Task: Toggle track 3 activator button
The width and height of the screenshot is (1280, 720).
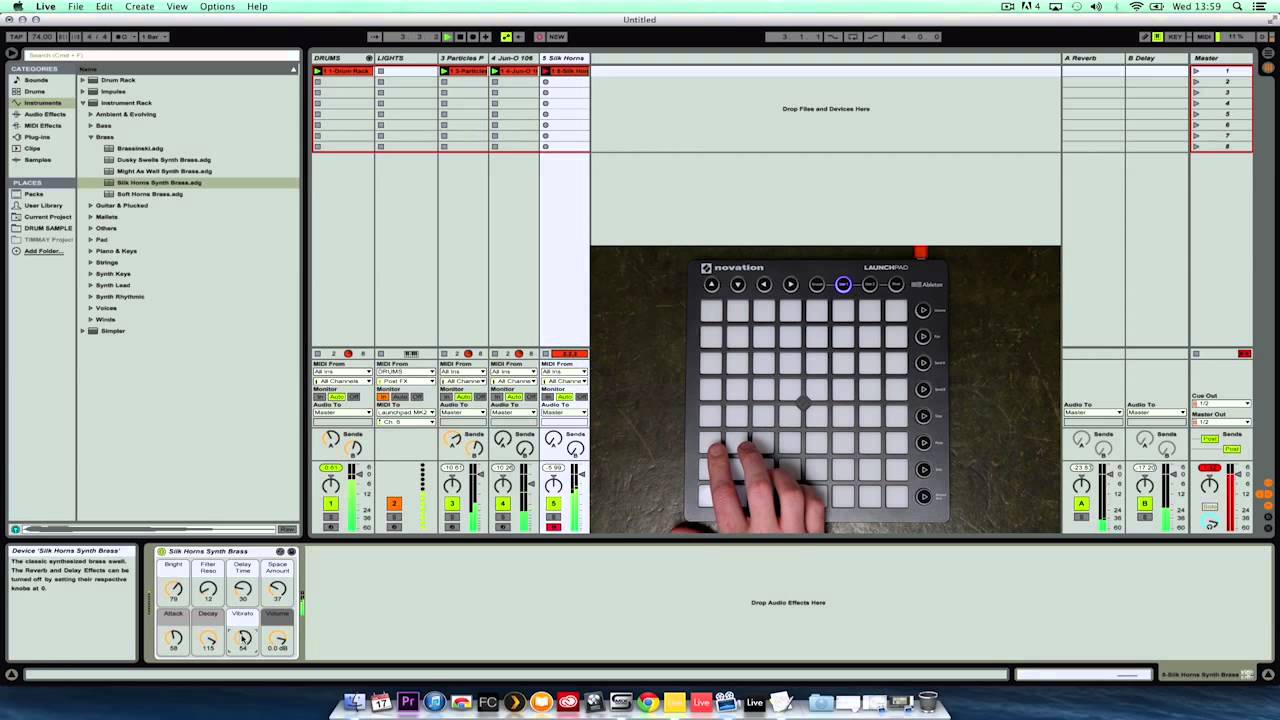Action: tap(452, 504)
